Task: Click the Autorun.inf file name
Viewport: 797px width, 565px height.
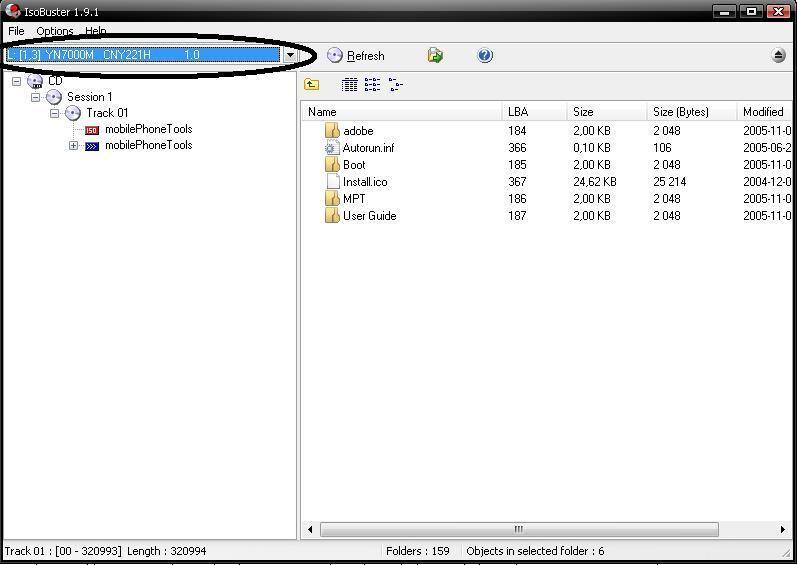Action: click(368, 148)
